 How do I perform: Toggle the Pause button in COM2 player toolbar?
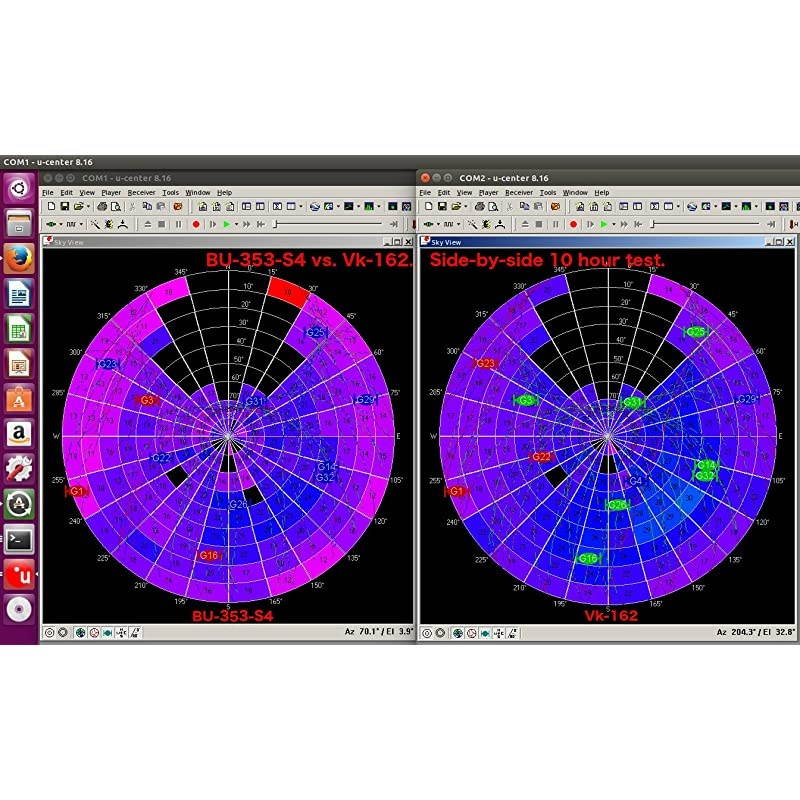coord(555,224)
